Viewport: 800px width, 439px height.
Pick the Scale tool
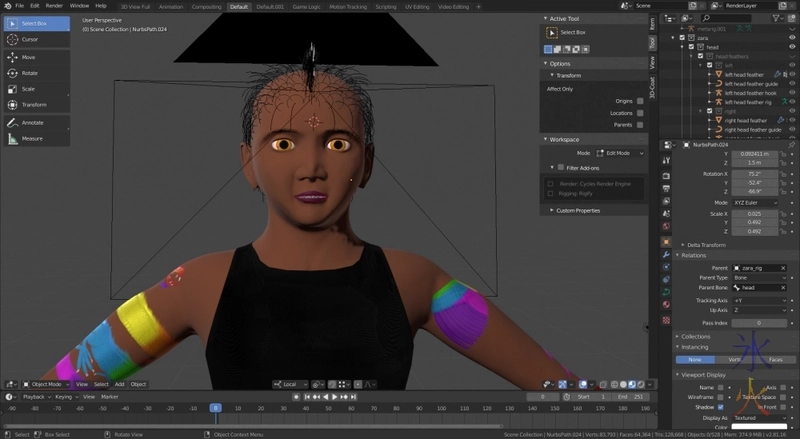pyautogui.click(x=35, y=89)
